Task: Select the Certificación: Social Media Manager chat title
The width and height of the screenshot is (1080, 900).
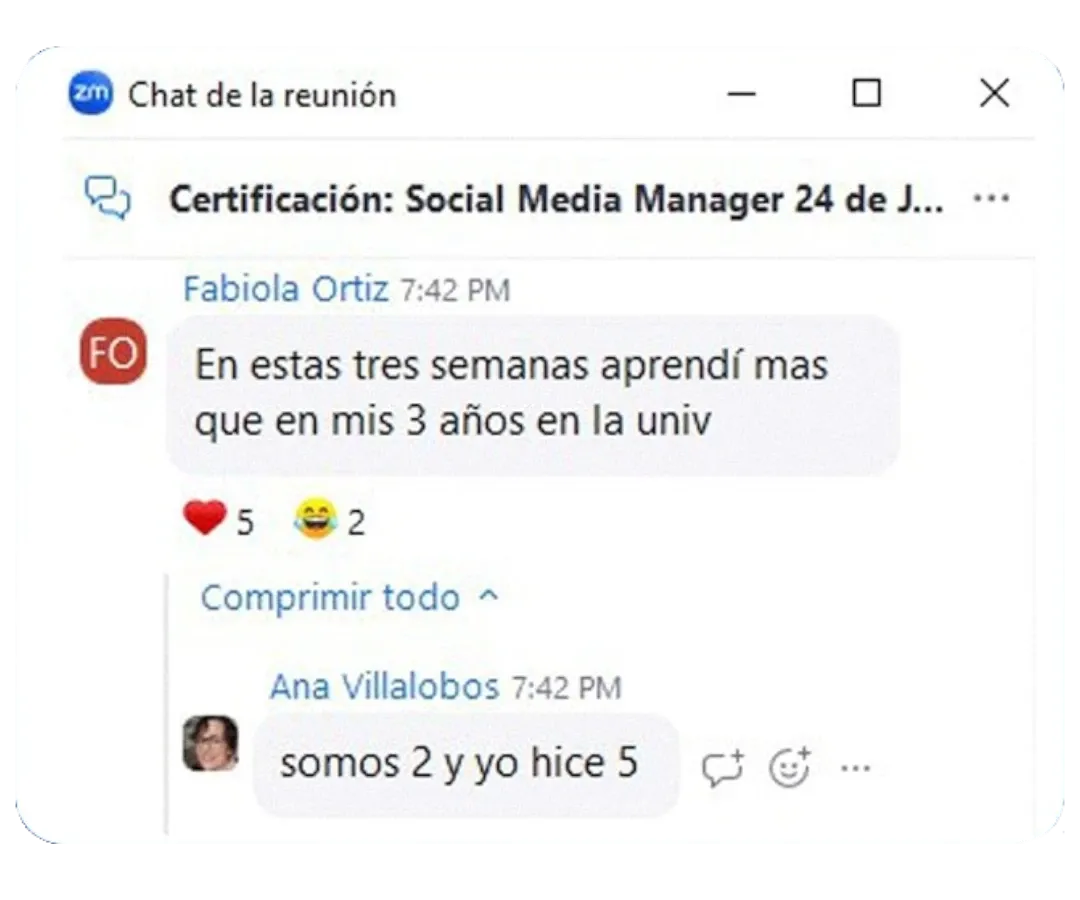Action: (557, 199)
